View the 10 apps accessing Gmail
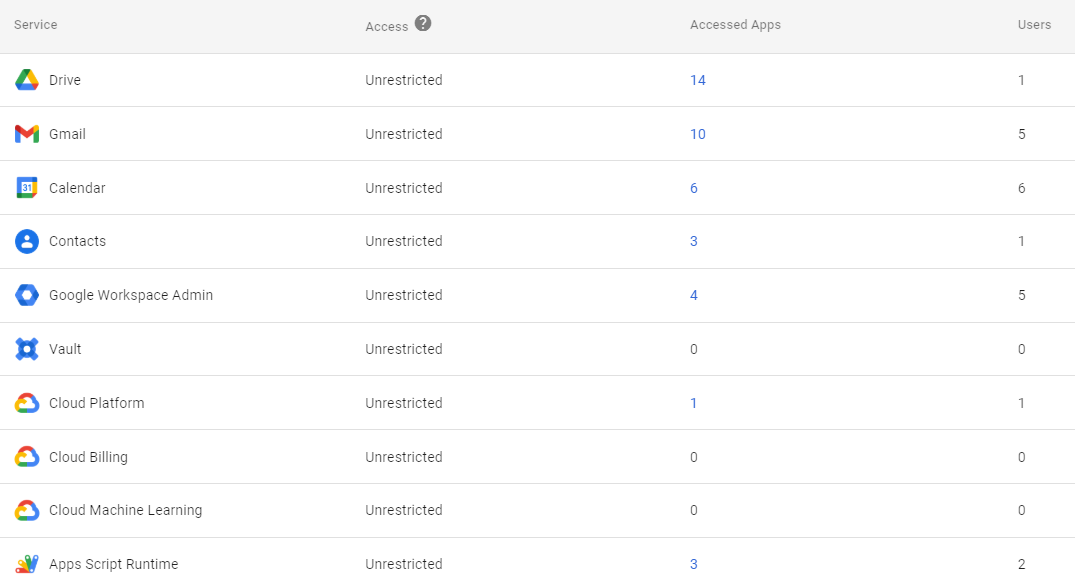1075x583 pixels. click(x=697, y=134)
